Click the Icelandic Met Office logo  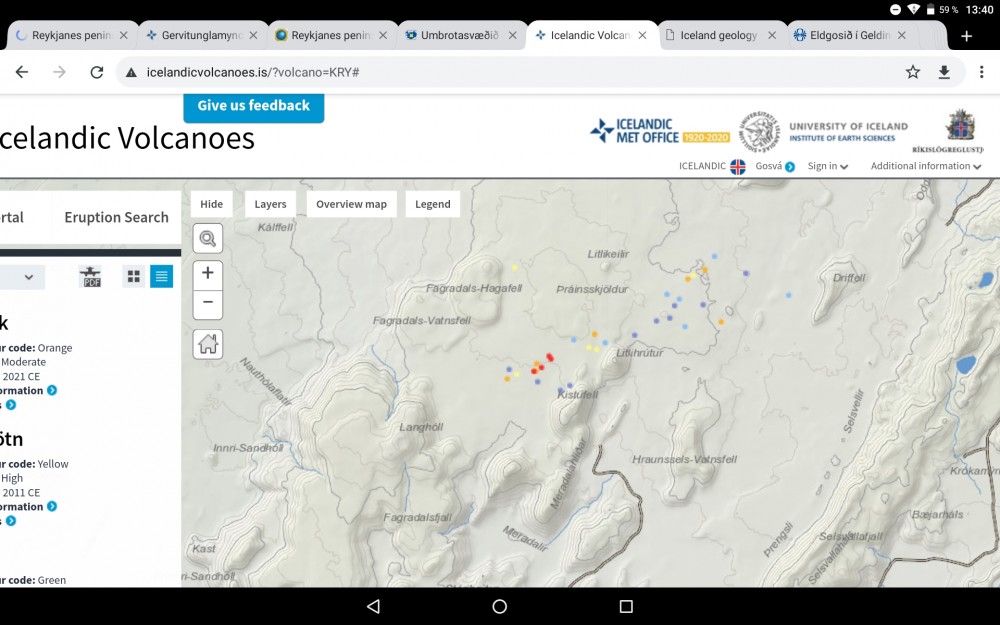(x=659, y=130)
